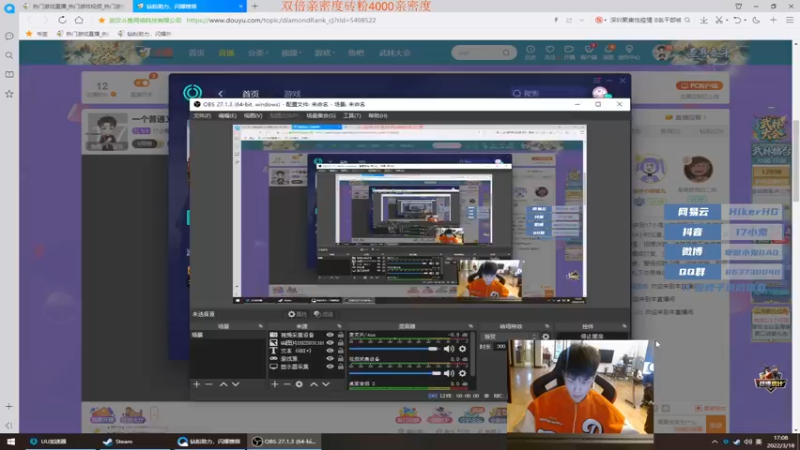Open 视频采集设备 mixer settings gear
The image size is (800, 450).
click(x=462, y=373)
